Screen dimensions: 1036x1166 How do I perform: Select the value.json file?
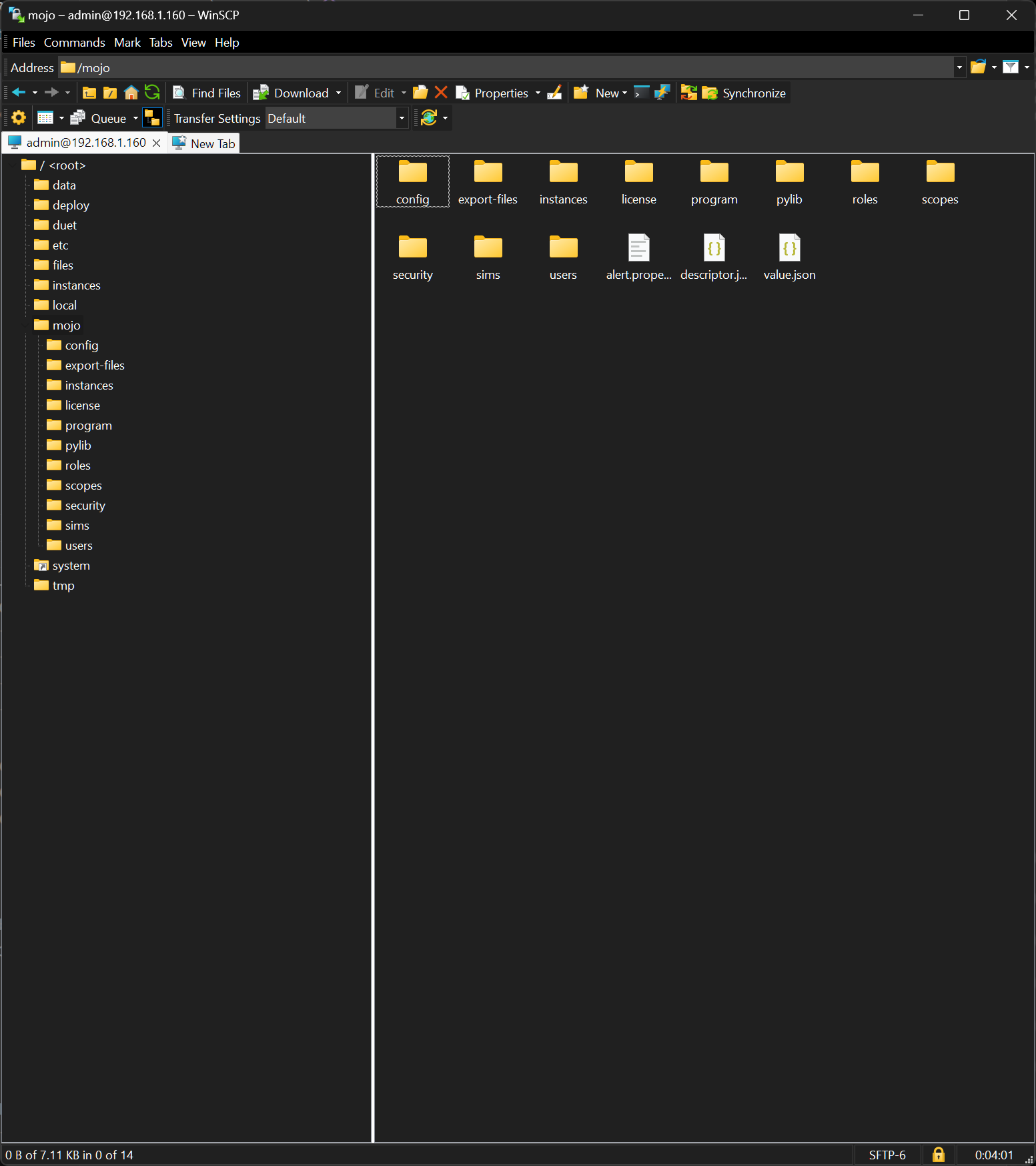pos(789,257)
